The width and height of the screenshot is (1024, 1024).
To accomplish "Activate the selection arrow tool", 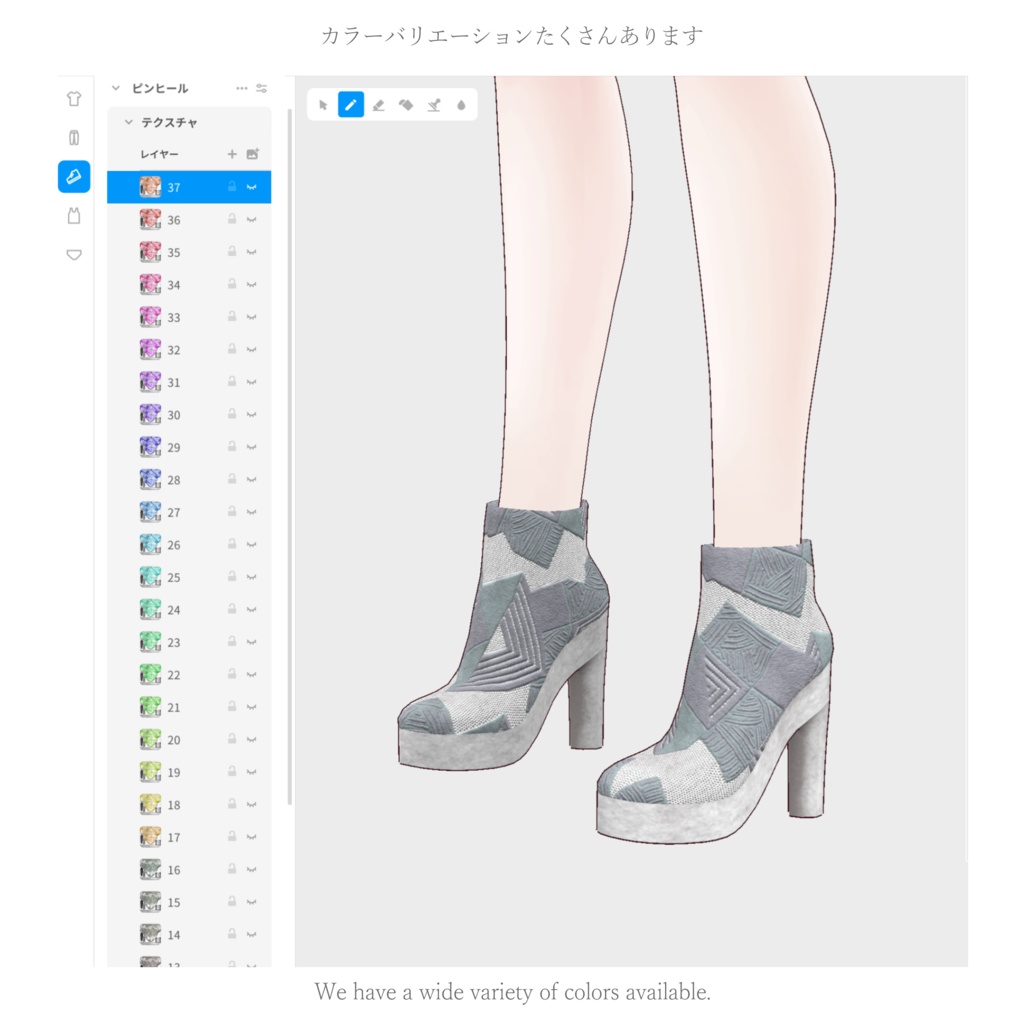I will (322, 104).
